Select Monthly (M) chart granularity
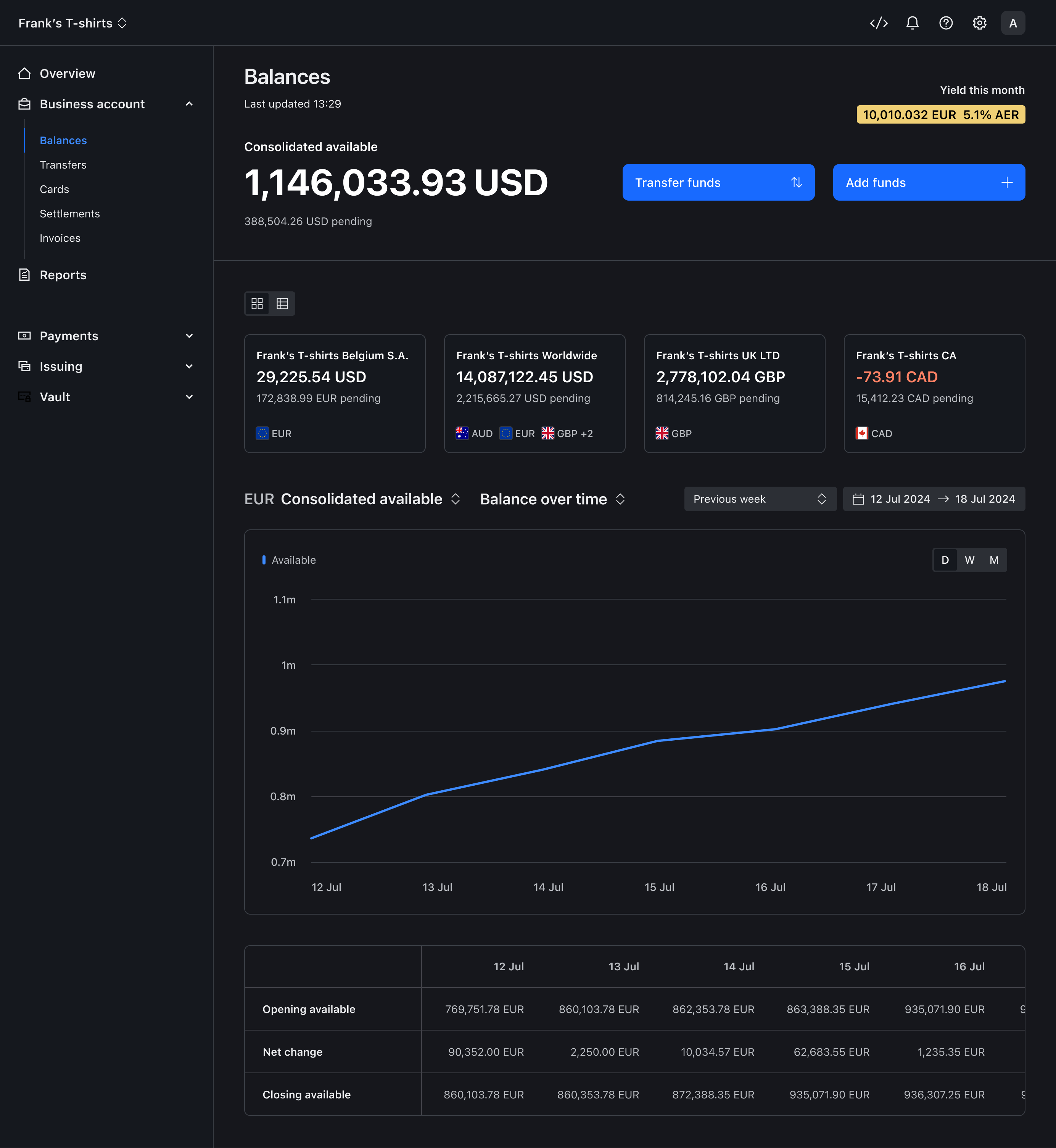The width and height of the screenshot is (1056, 1148). tap(994, 560)
